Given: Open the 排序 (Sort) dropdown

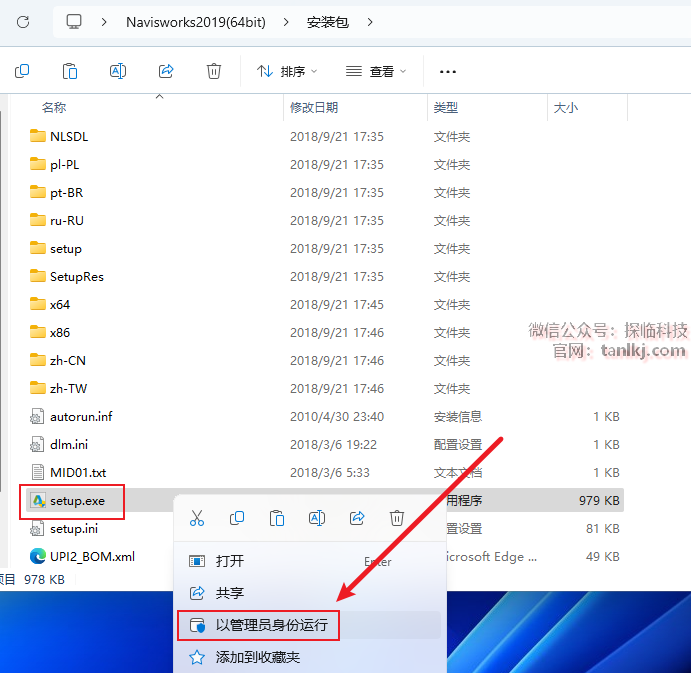Looking at the screenshot, I should point(287,71).
